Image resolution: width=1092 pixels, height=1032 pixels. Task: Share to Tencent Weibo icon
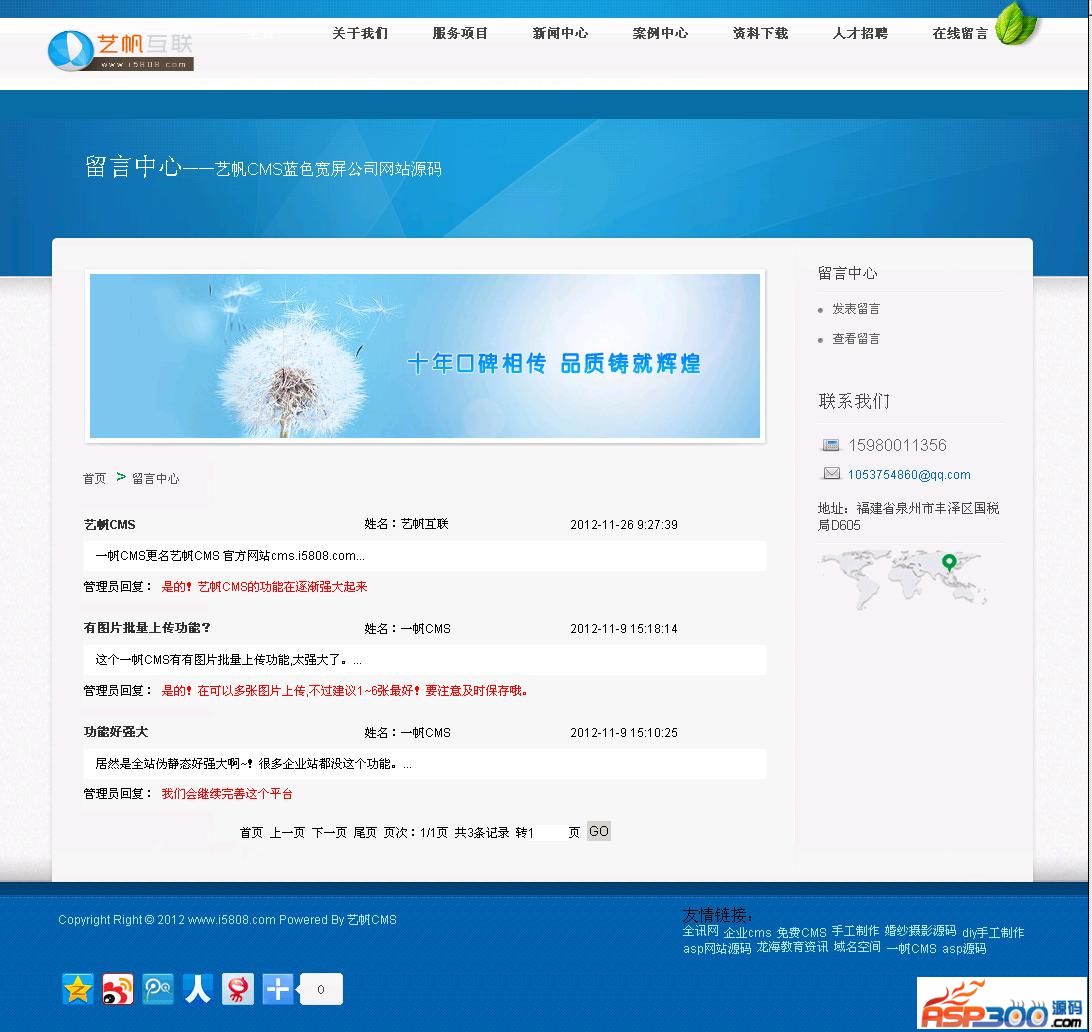(x=157, y=989)
